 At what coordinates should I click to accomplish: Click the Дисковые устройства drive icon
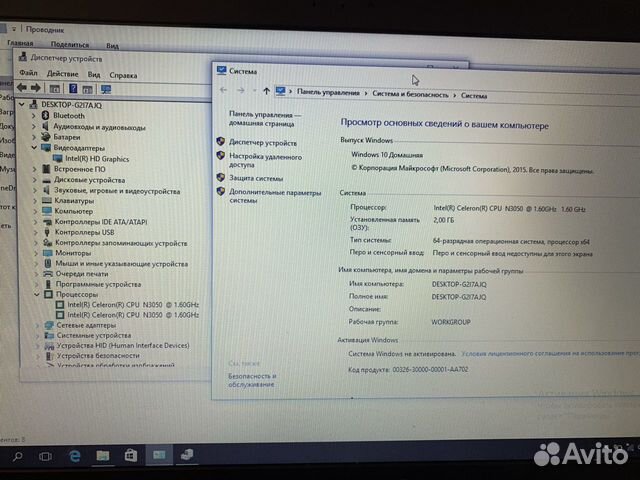(47, 180)
